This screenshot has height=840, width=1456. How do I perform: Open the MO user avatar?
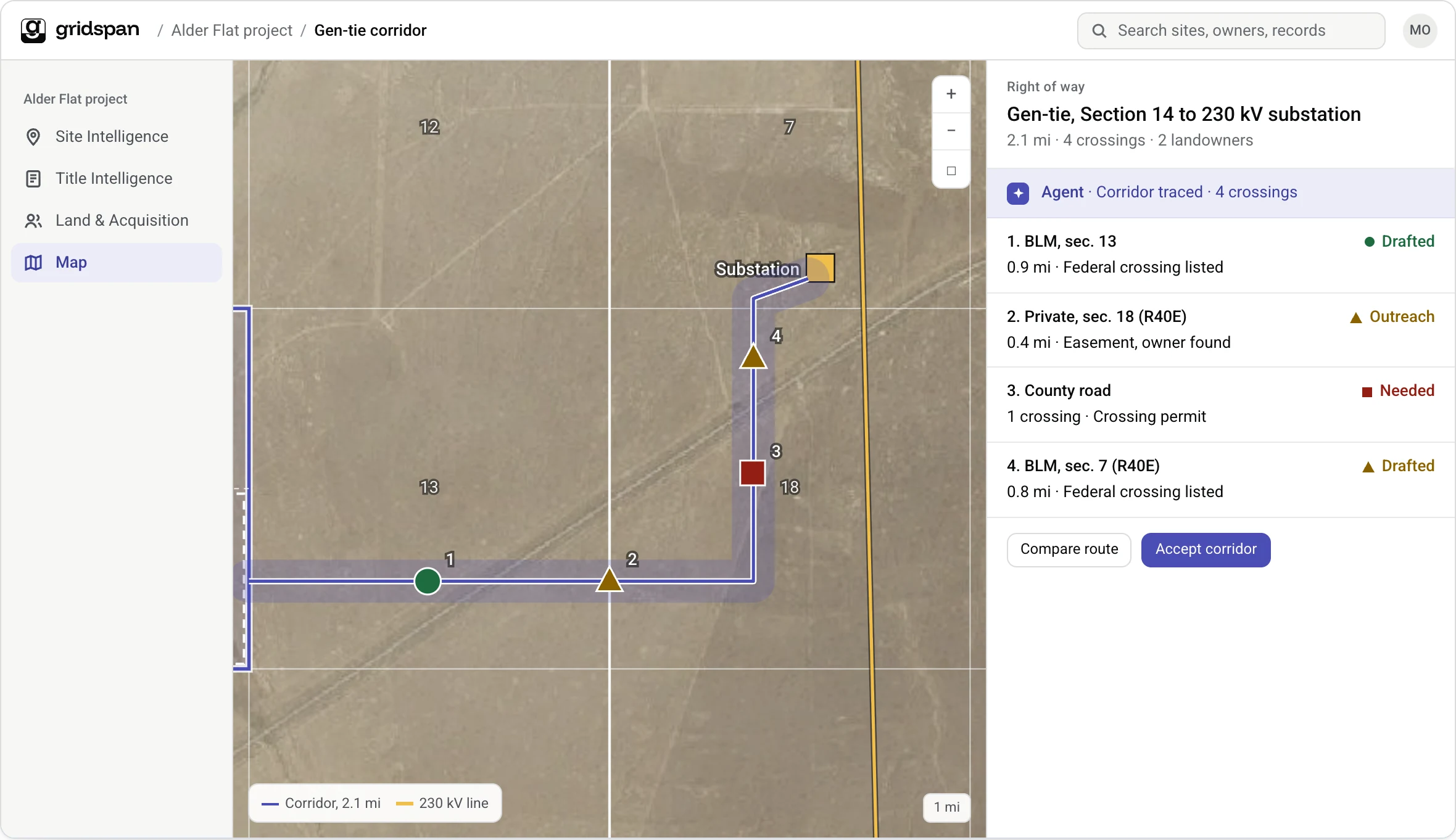[1420, 30]
